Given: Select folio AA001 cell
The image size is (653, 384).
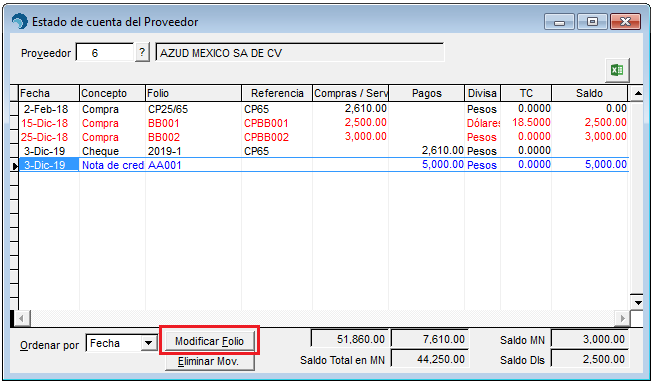Looking at the screenshot, I should tap(194, 165).
